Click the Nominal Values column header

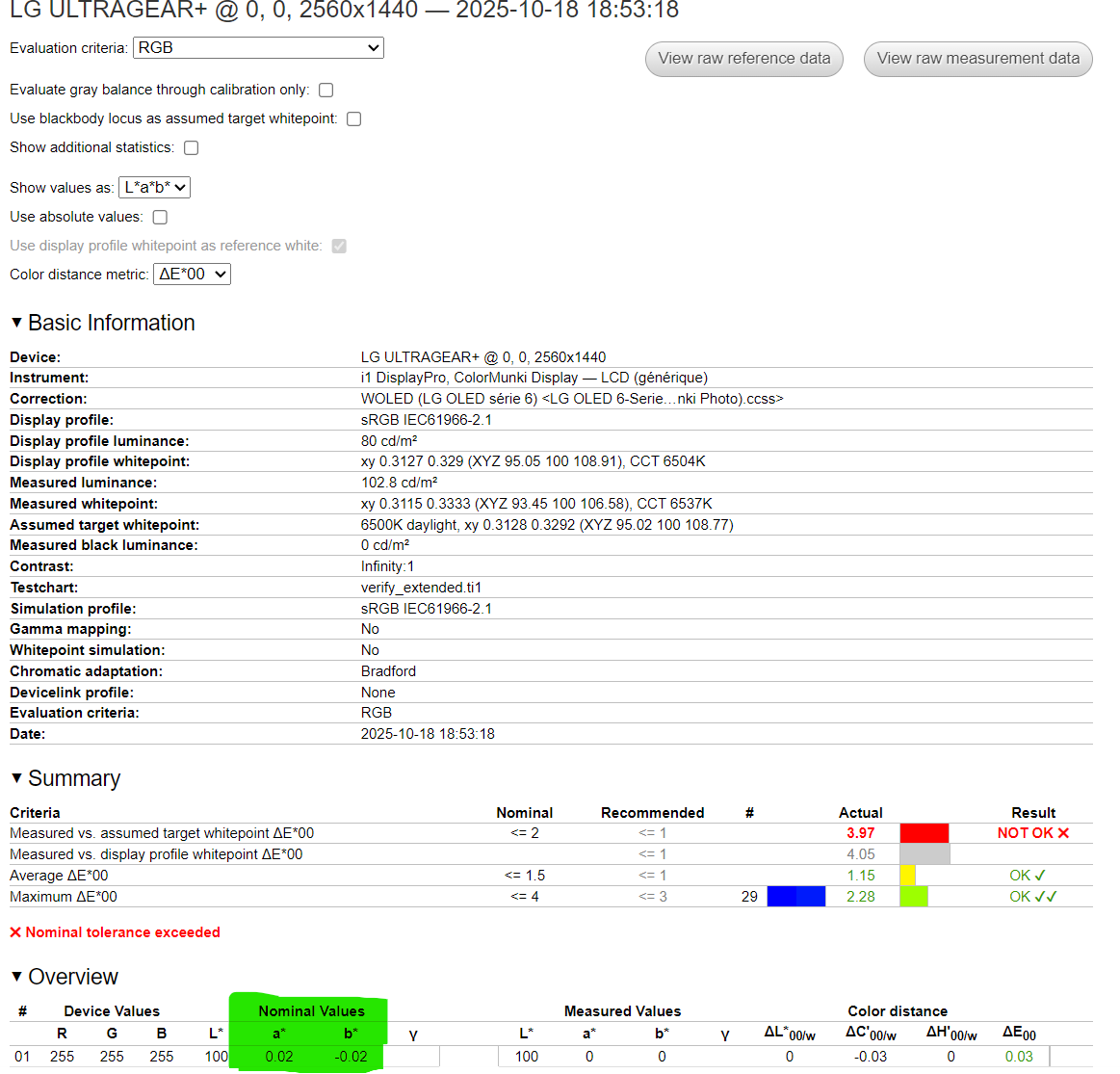click(311, 1011)
